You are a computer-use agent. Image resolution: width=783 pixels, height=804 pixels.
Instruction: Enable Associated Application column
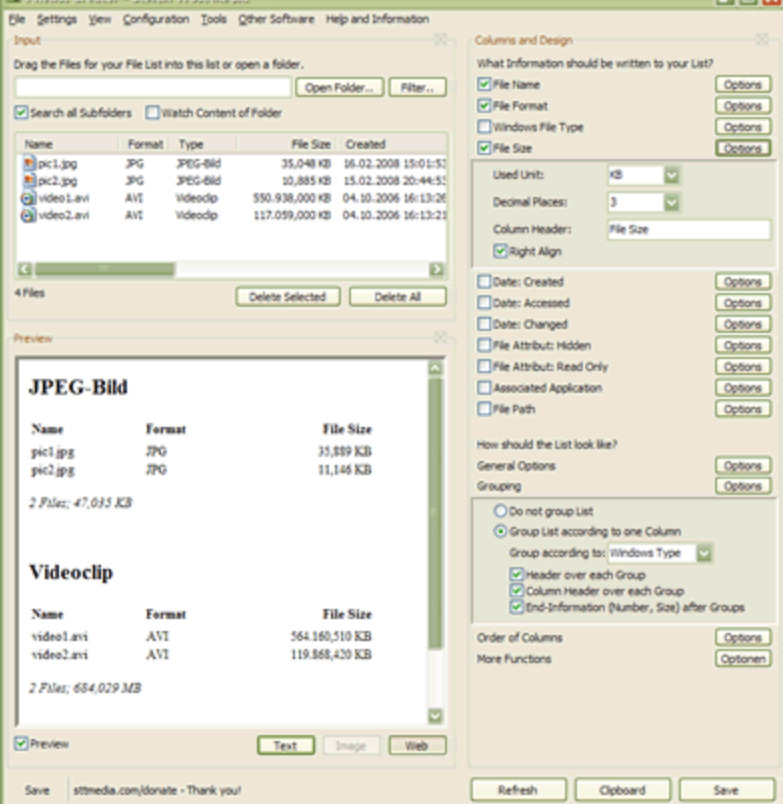[484, 388]
